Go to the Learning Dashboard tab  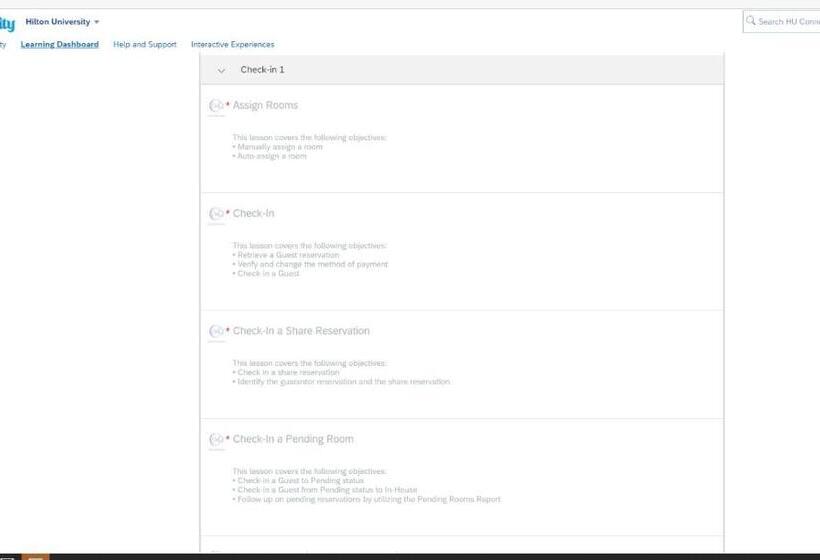(59, 45)
